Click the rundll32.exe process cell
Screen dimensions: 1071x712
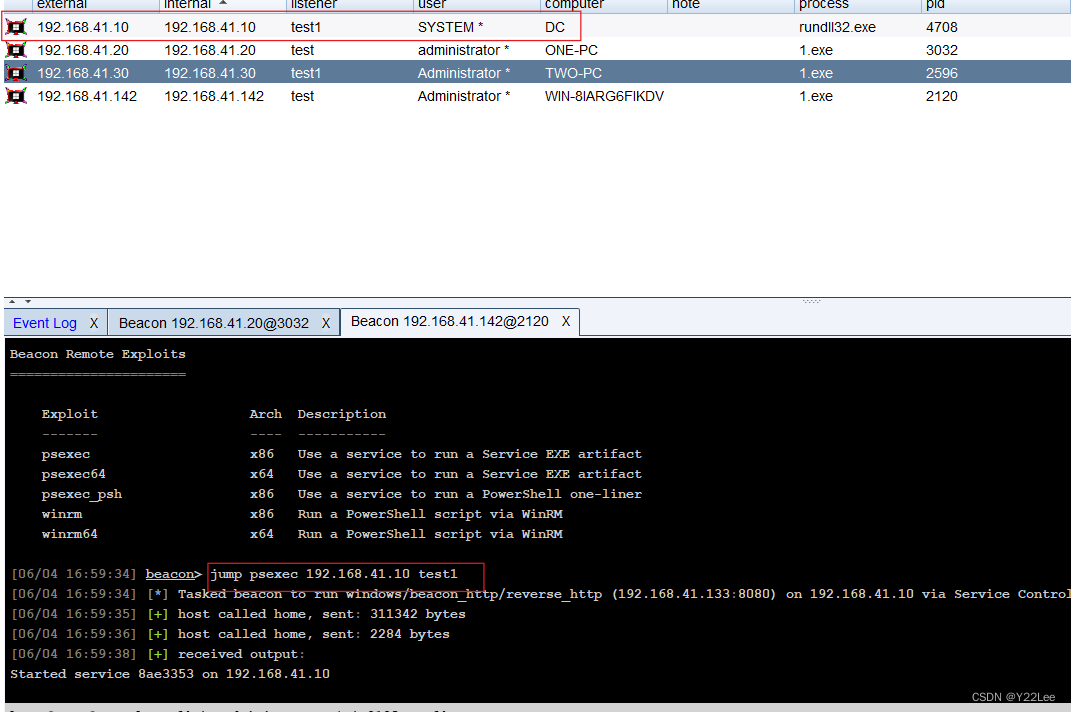pos(837,27)
